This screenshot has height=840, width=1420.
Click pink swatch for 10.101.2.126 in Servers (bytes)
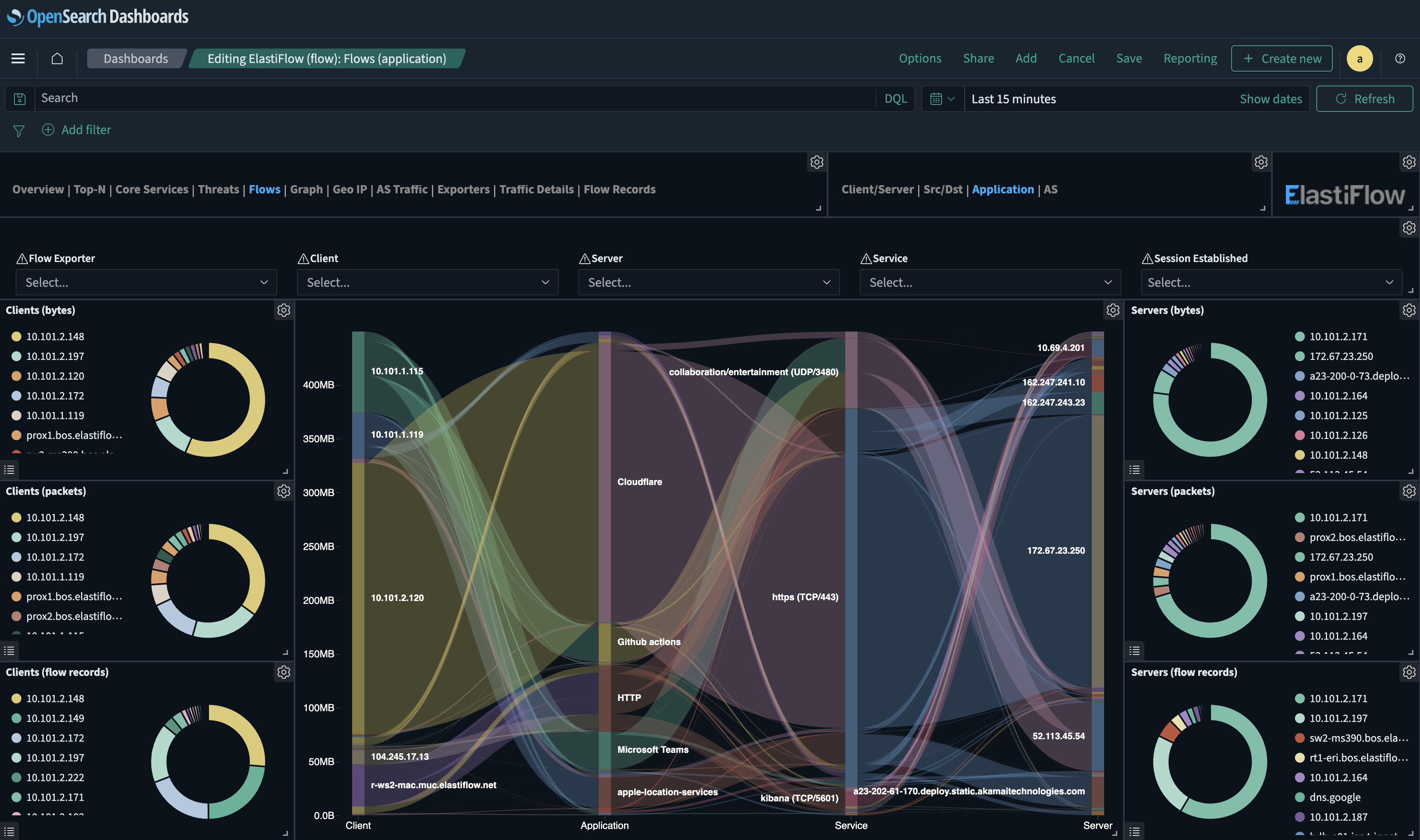click(x=1299, y=435)
